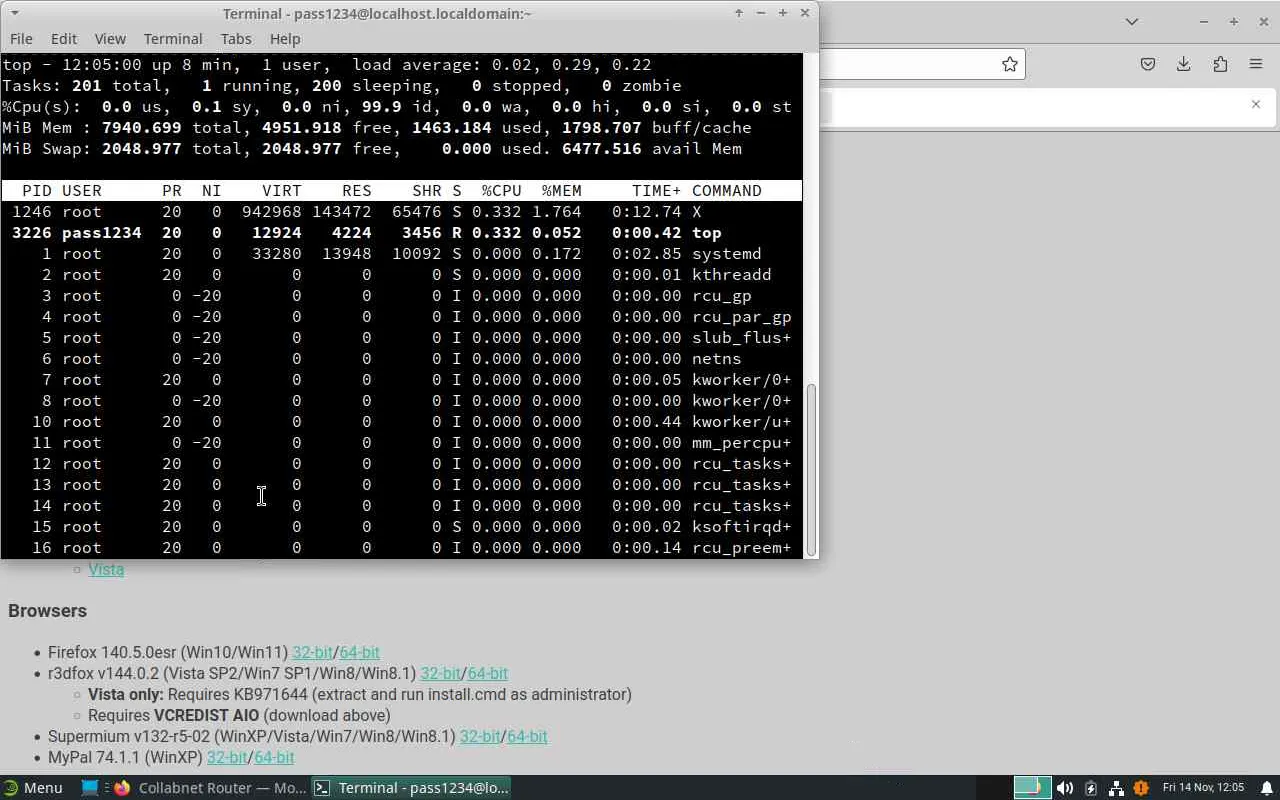Screen dimensions: 1280x800
Task: Open the Terminal File menu
Action: point(21,38)
